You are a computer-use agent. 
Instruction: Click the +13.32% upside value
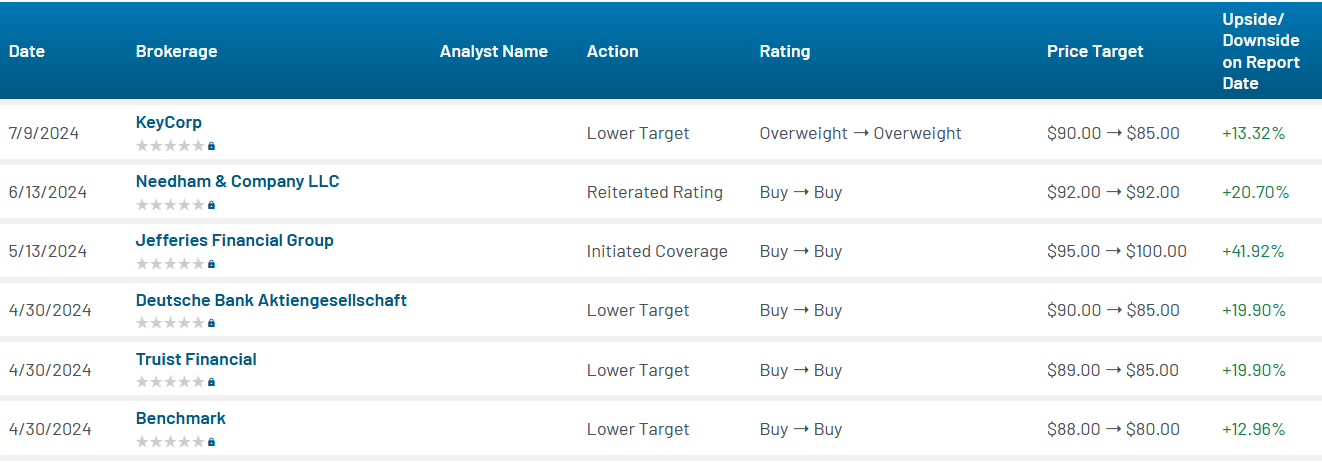click(1253, 133)
